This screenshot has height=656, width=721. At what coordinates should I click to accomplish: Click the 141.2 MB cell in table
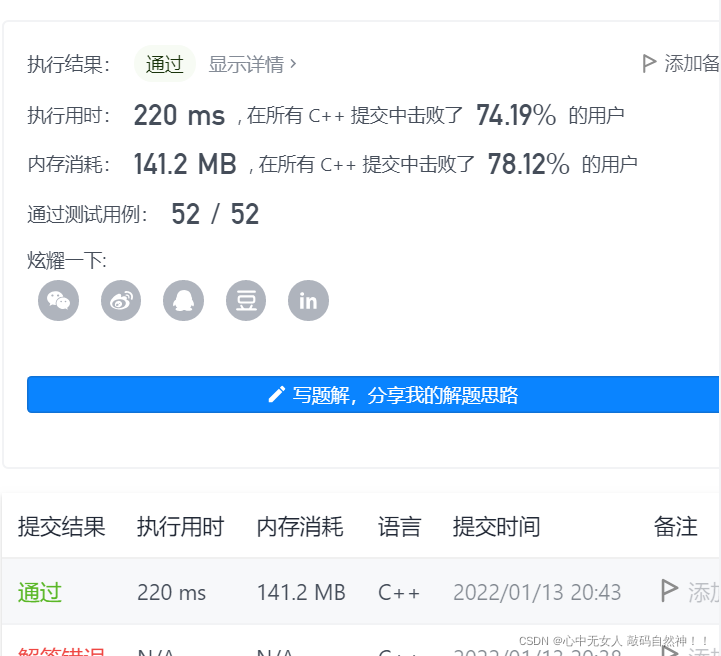[x=301, y=593]
